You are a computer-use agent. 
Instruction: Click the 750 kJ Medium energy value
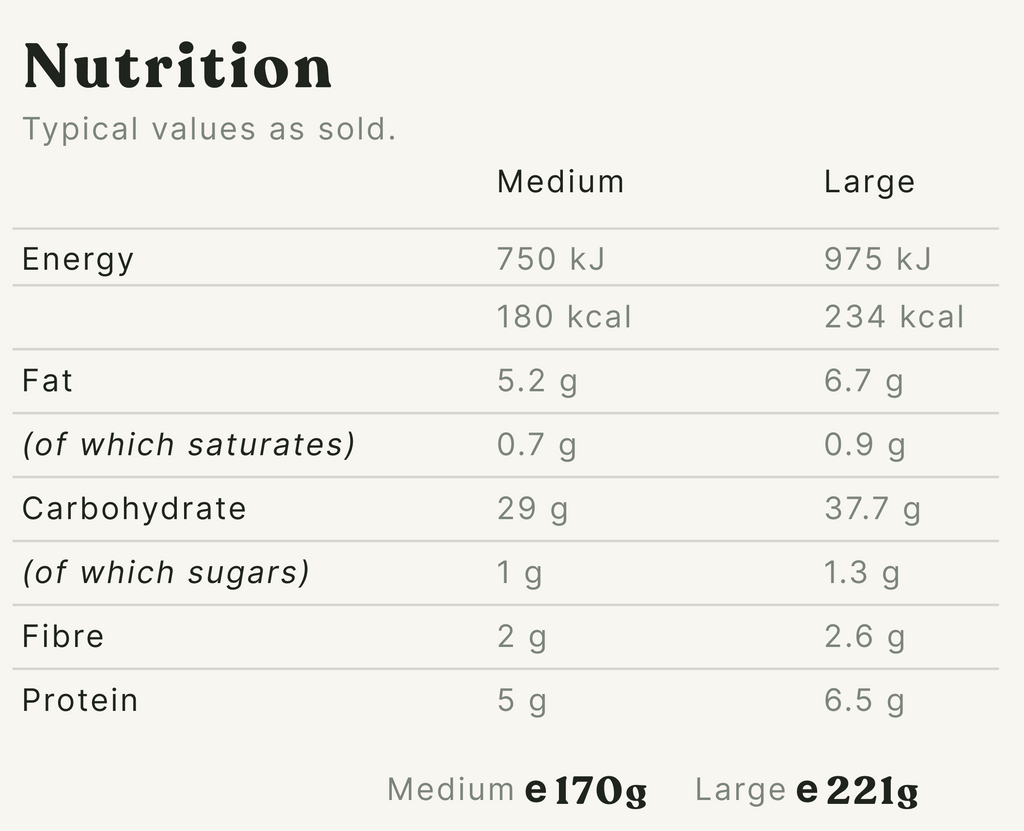click(x=551, y=260)
